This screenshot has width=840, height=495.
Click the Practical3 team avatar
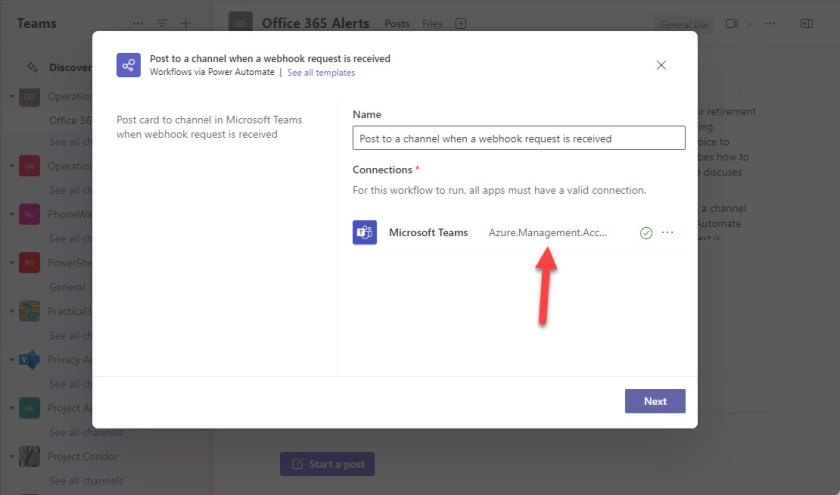29,311
